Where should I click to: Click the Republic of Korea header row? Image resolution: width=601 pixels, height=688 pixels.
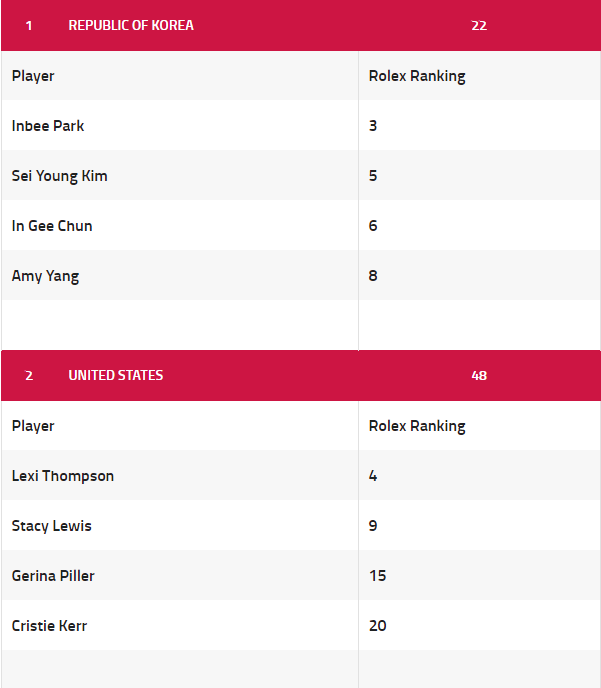[131, 25]
